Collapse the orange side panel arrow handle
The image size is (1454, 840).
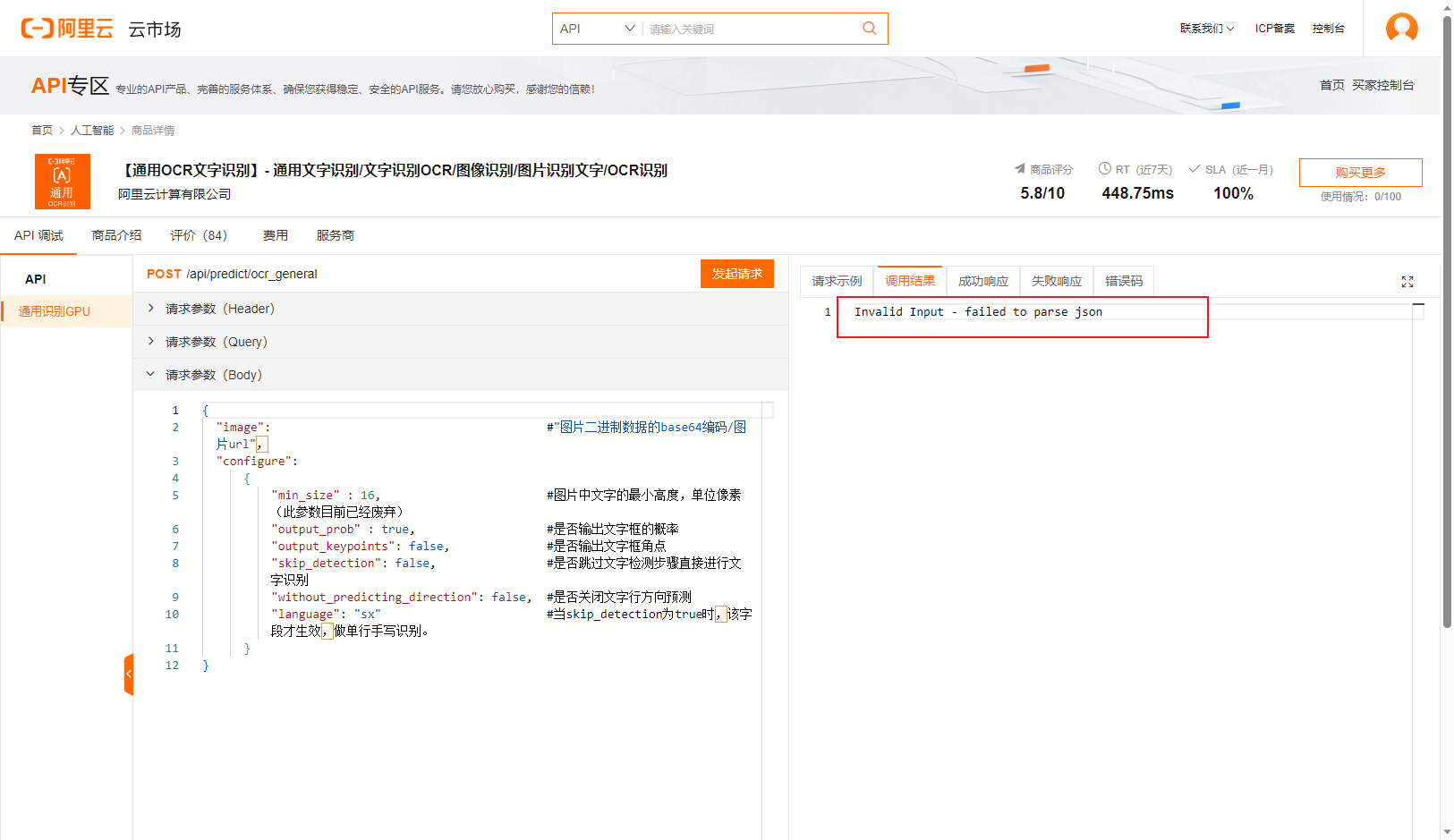point(129,674)
